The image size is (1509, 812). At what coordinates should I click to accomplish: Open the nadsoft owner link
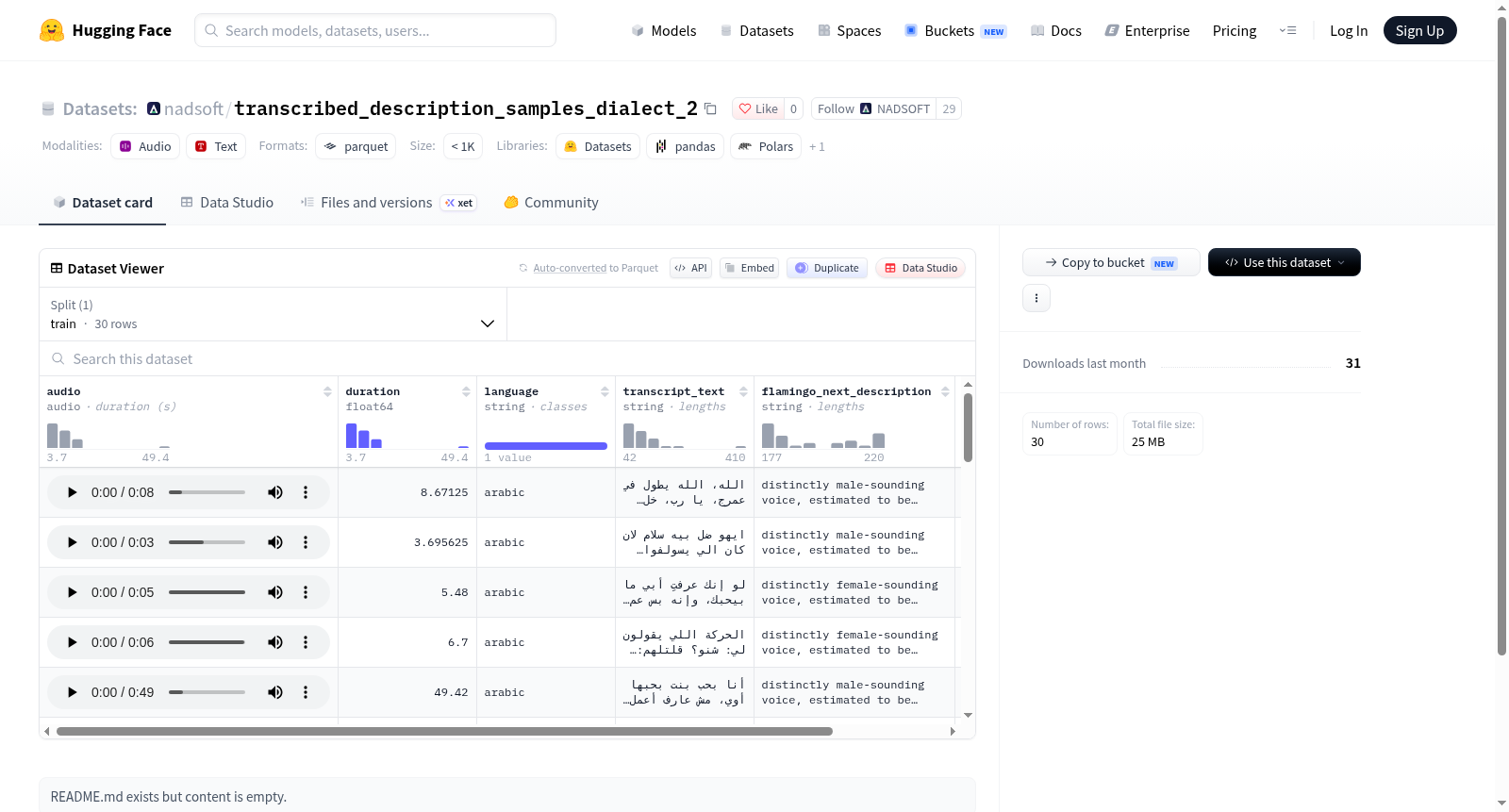193,108
